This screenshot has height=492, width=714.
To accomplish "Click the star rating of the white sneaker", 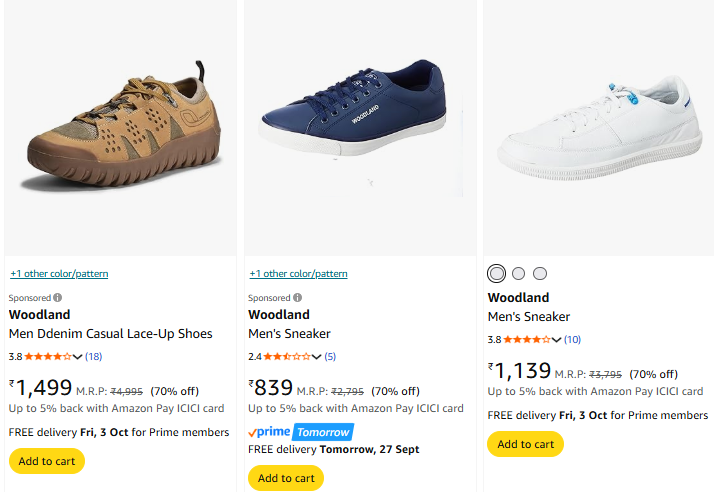I will [x=526, y=339].
